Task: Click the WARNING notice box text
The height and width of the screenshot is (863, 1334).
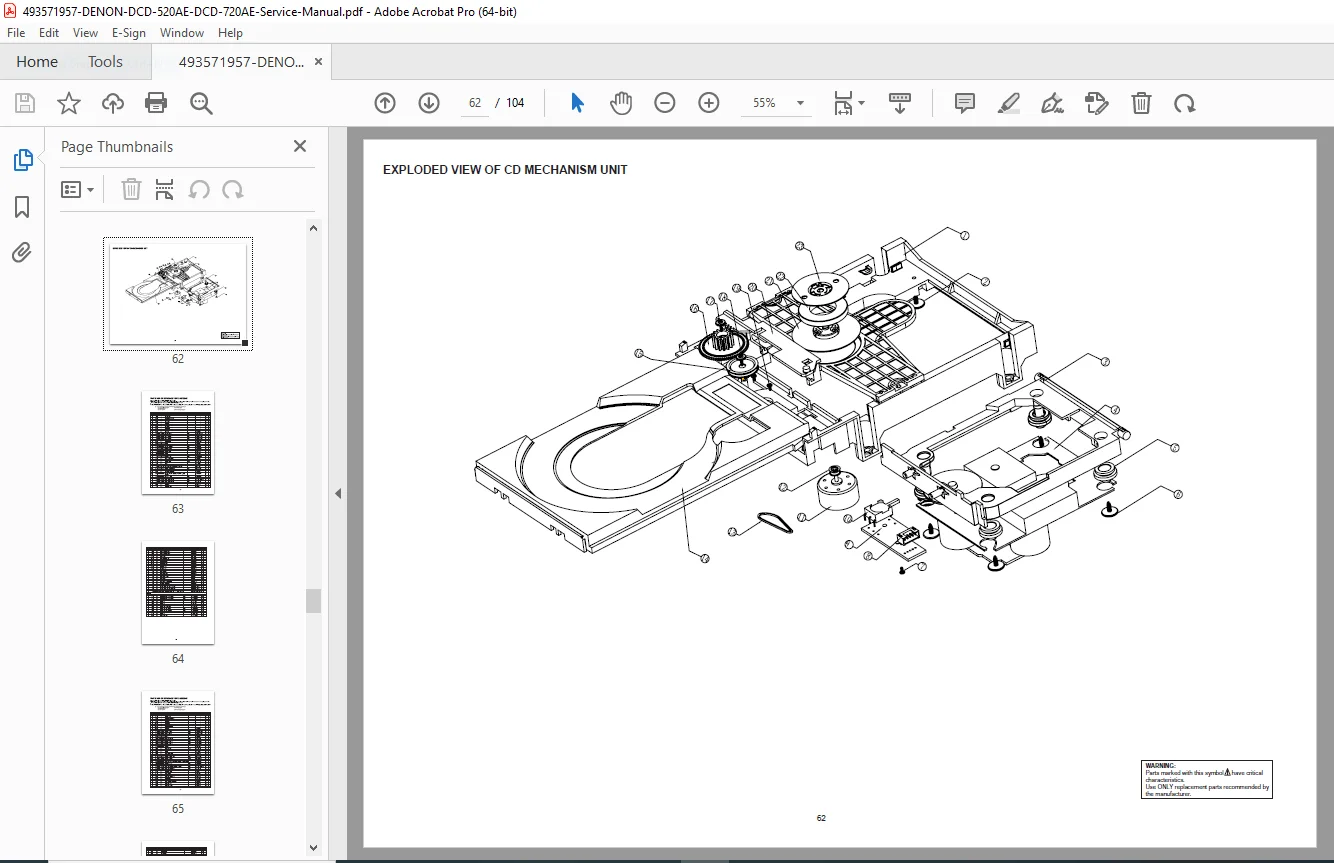Action: [1207, 779]
